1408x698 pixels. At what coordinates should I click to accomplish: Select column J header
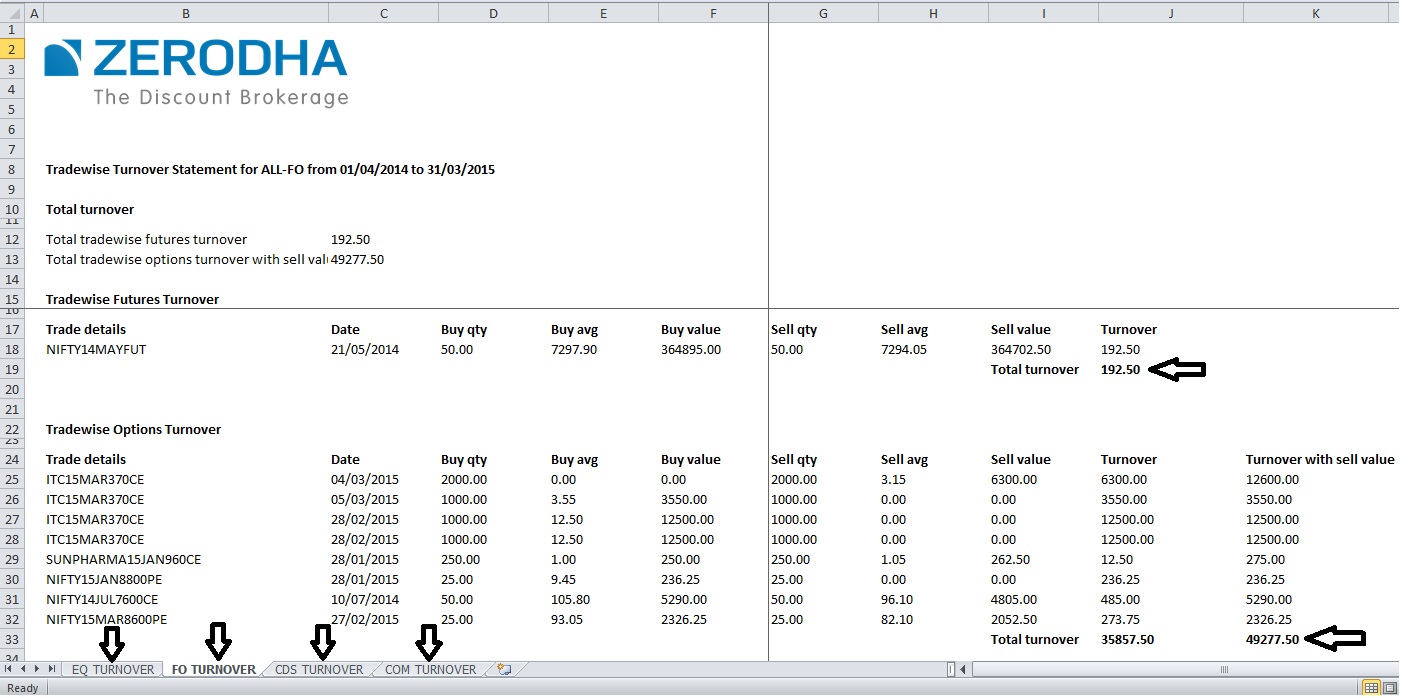click(1171, 12)
